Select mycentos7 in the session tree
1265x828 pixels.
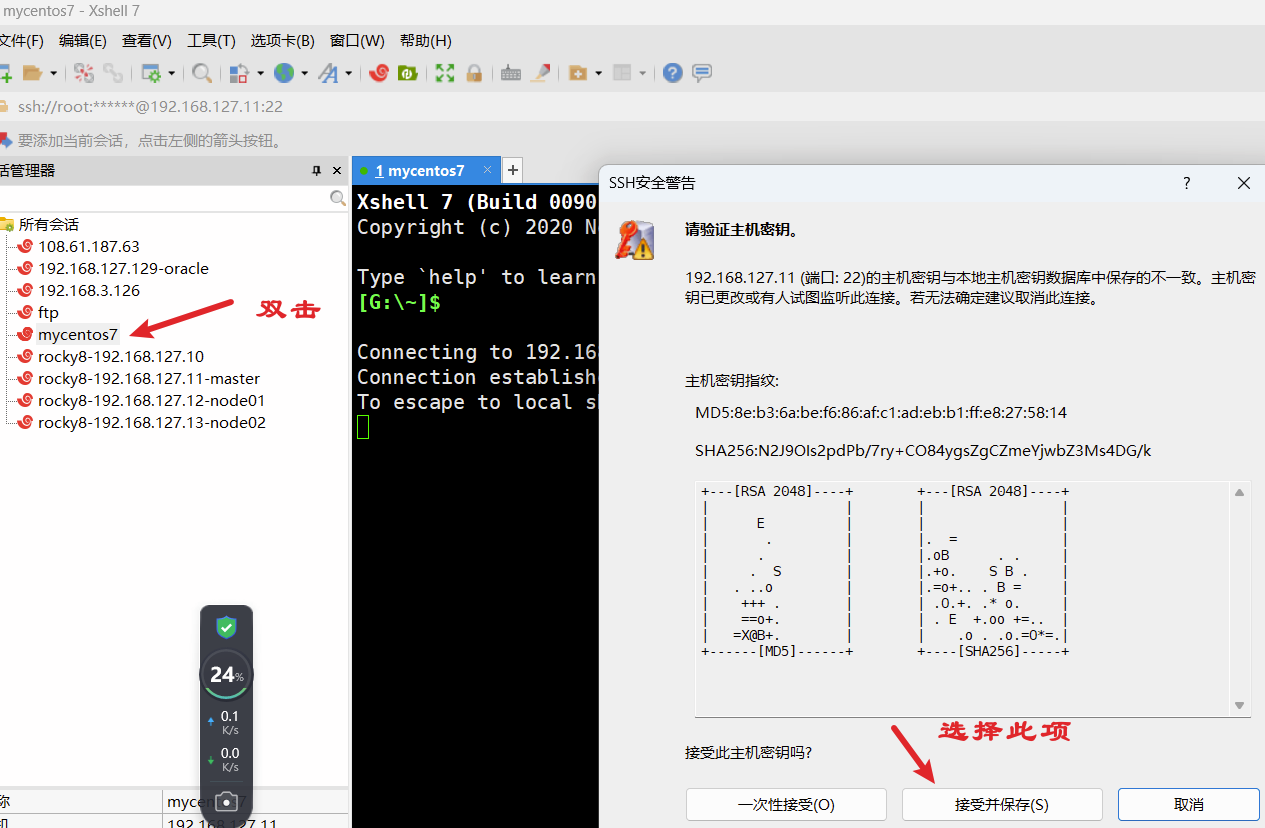pyautogui.click(x=78, y=334)
